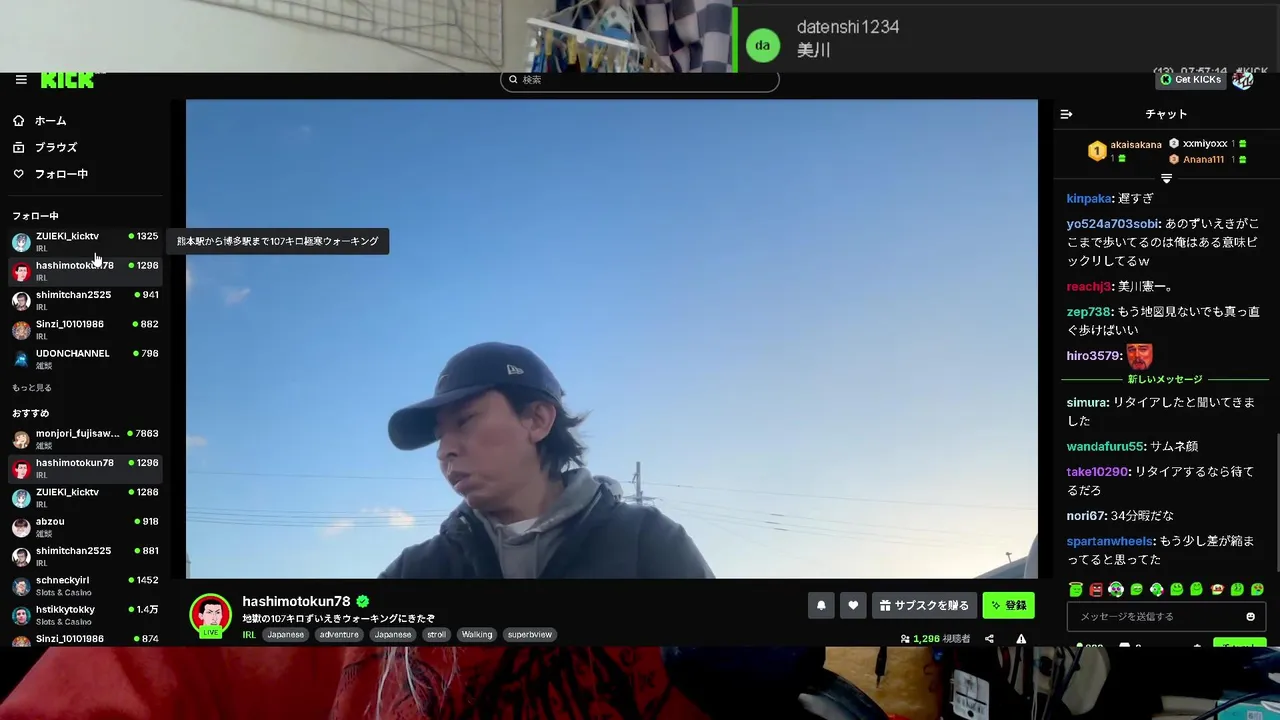1280x720 pixels.
Task: Click ZUIEKI_kicktv avatar in following list
Action: pyautogui.click(x=21, y=242)
